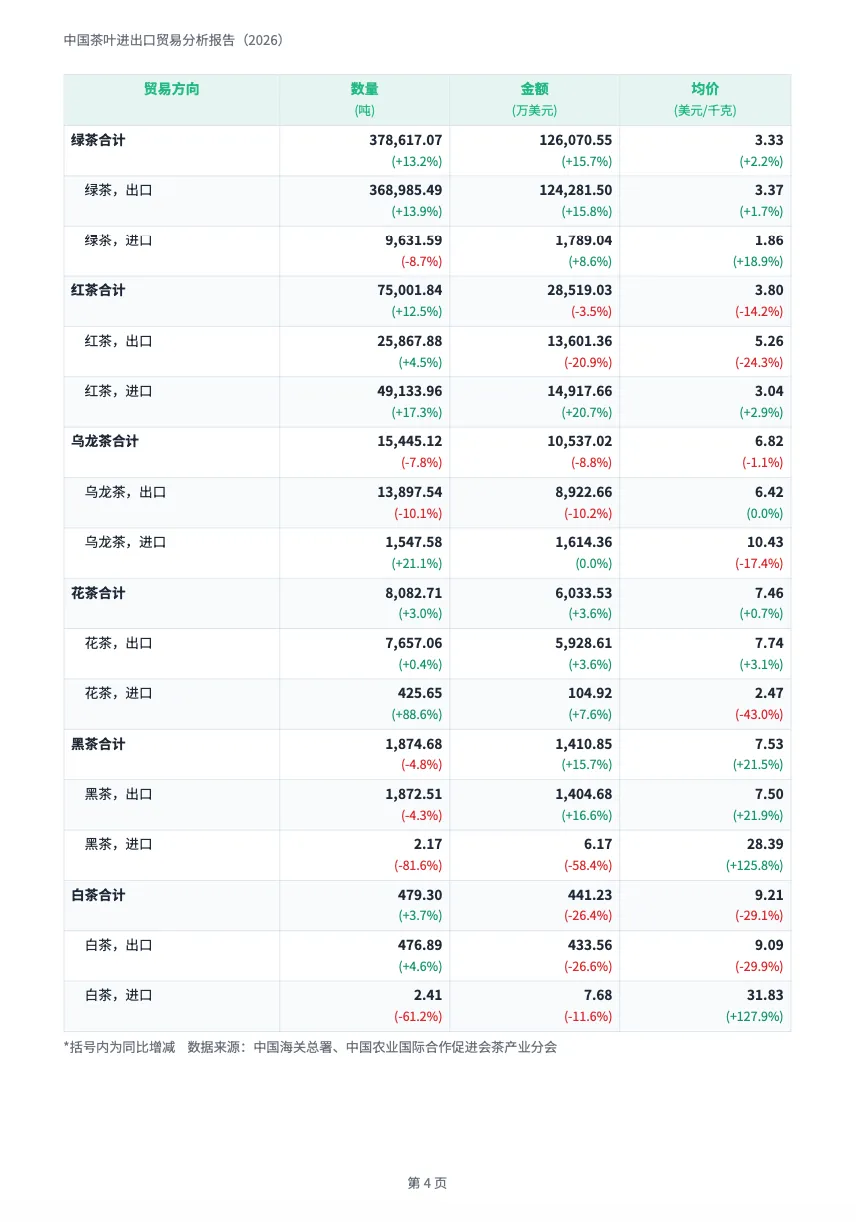This screenshot has width=856, height=1222.
Task: Click the 均价 (美元/千克) column header
Action: (705, 100)
